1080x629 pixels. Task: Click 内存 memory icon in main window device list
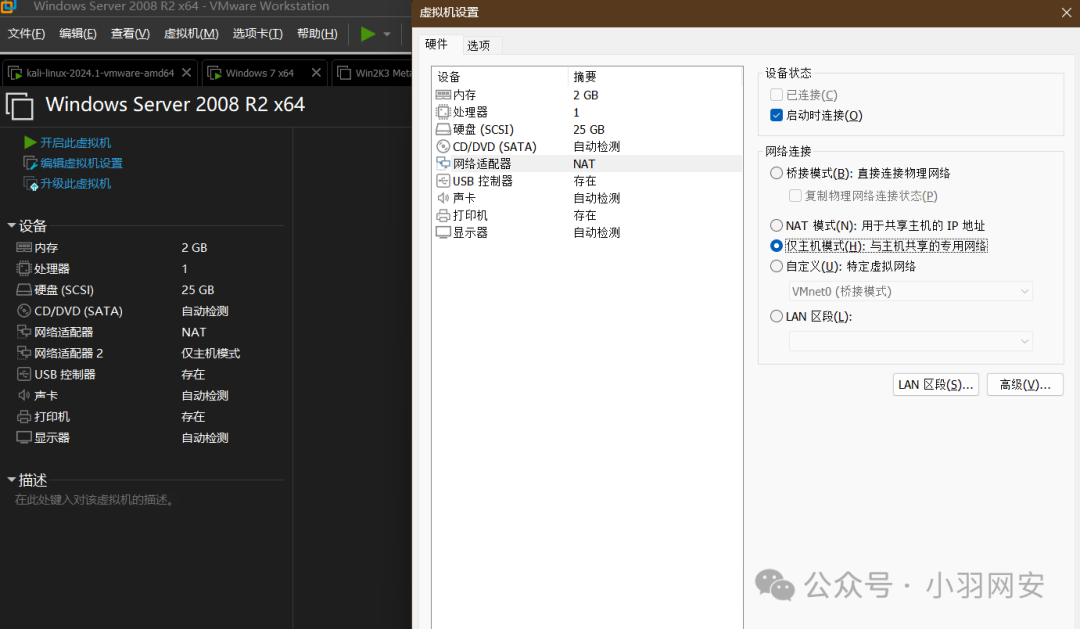[x=24, y=247]
